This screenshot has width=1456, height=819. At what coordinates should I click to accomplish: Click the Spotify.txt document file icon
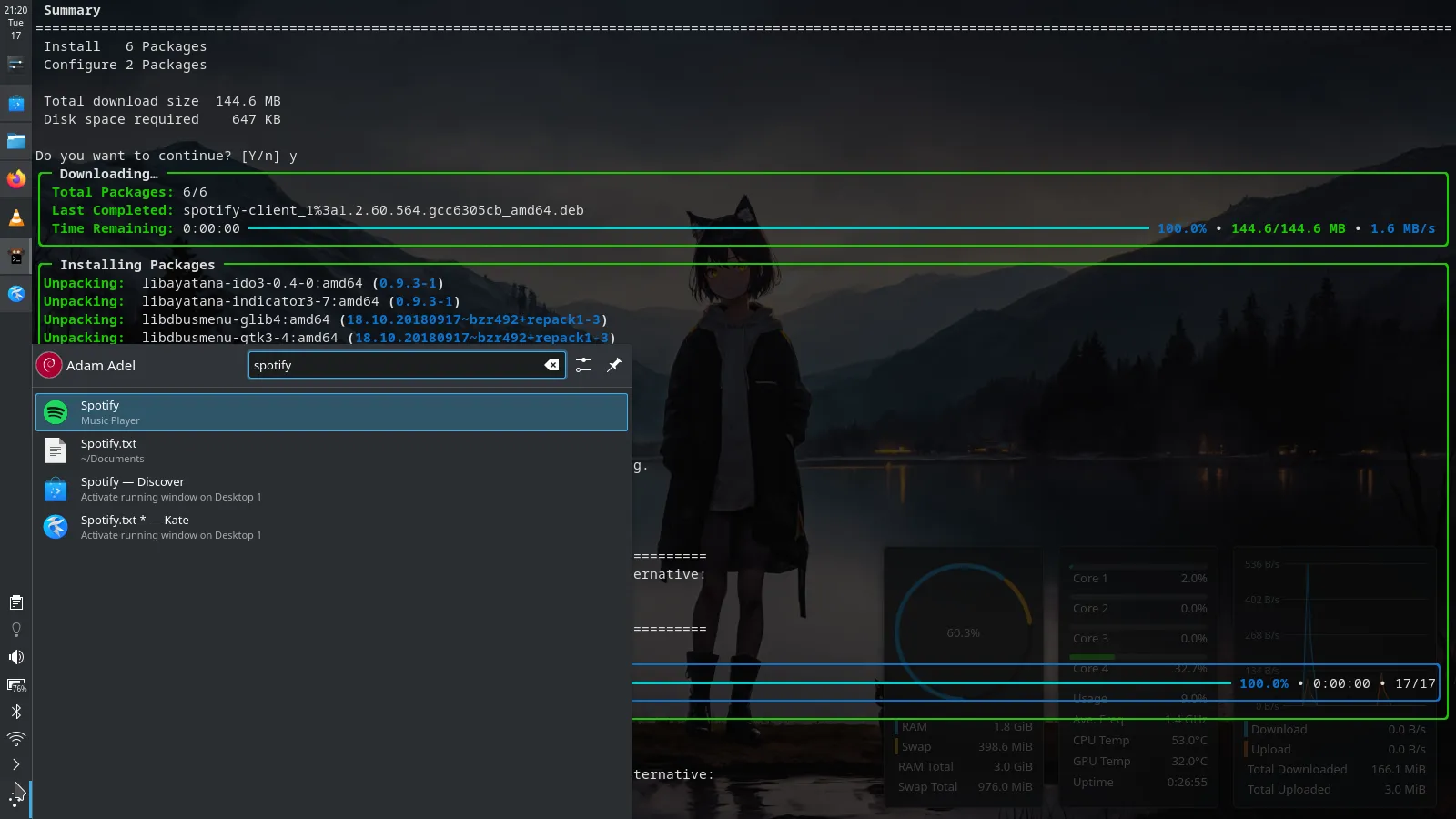tap(56, 450)
